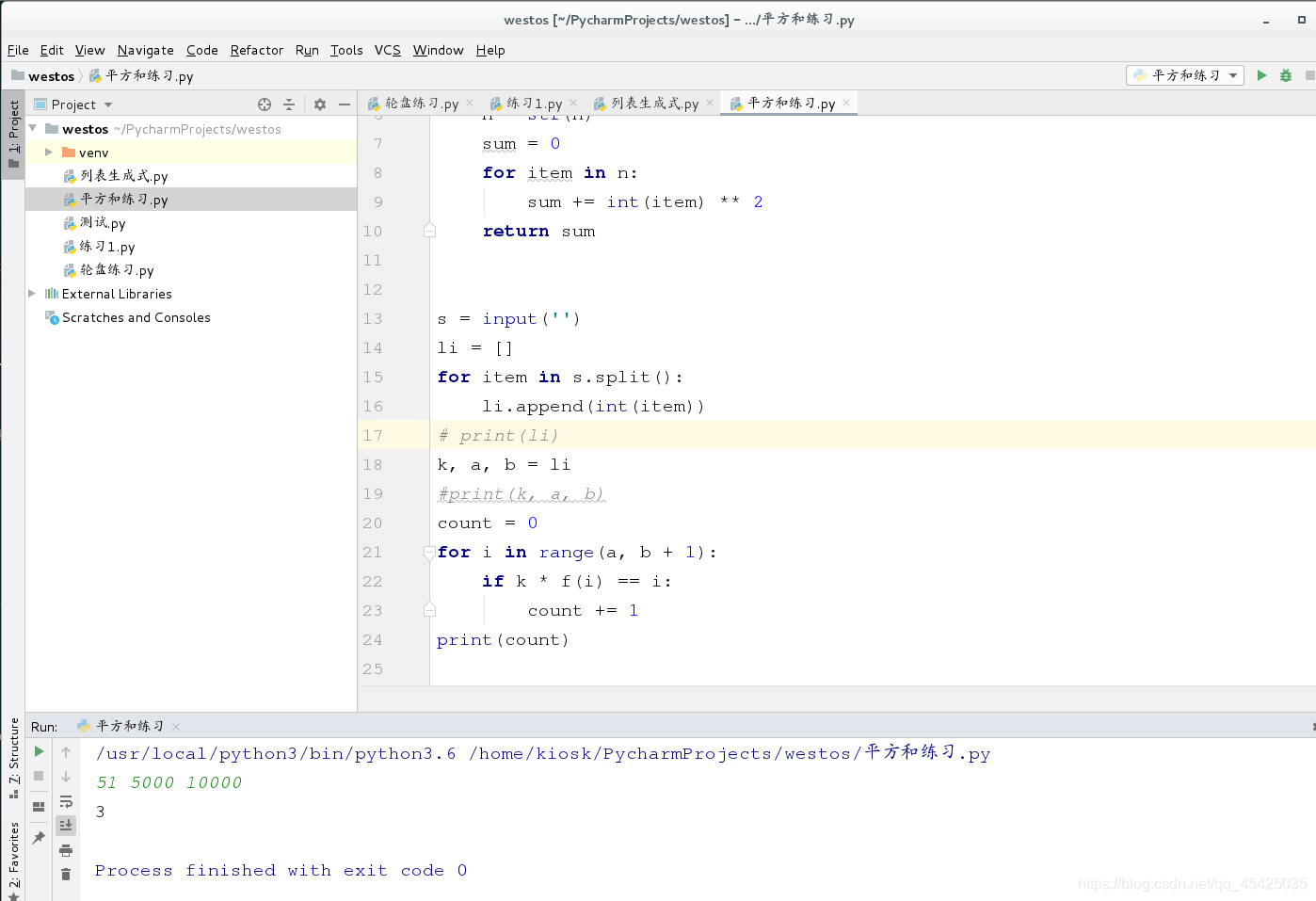
Task: Switch to 轮盘练习.py editor tab
Action: (x=422, y=104)
